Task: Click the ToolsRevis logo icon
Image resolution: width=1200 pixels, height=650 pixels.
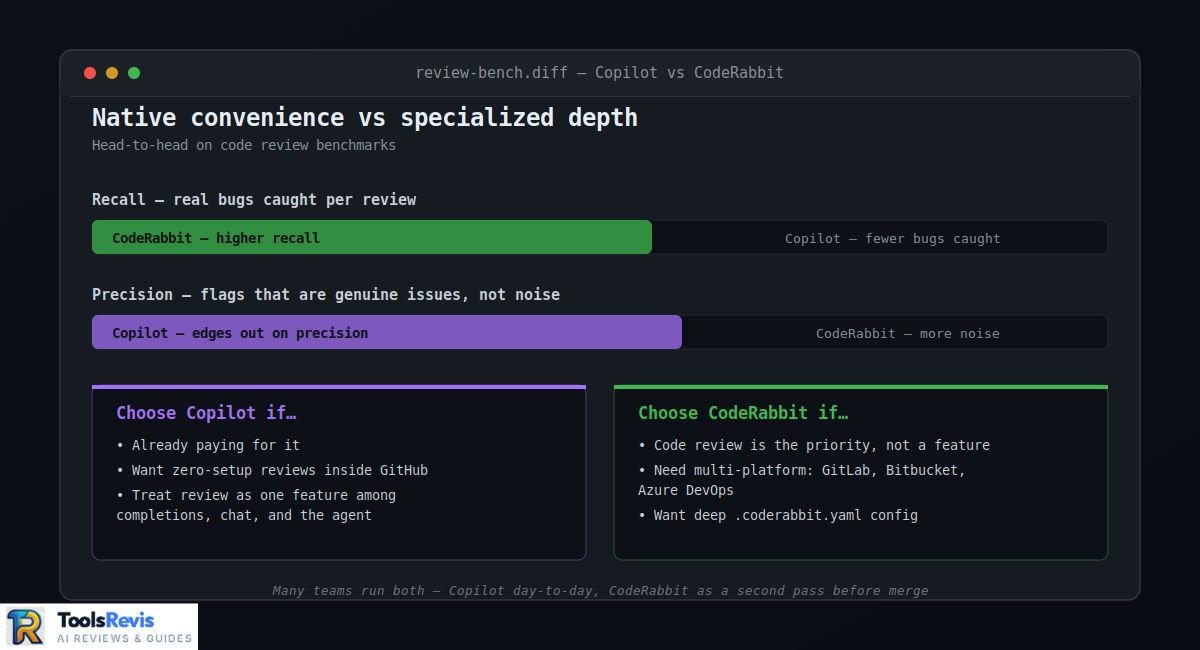Action: (25, 627)
